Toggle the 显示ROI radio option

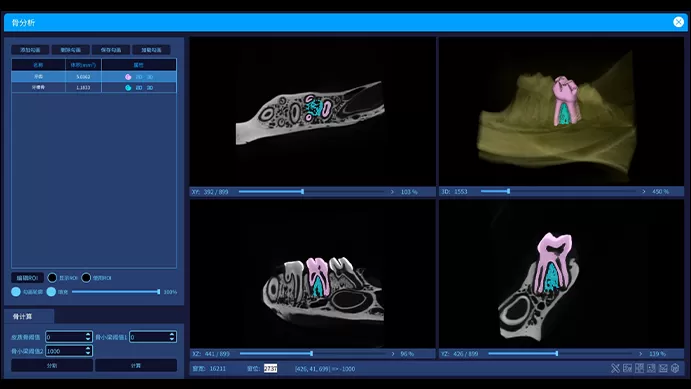[52, 278]
